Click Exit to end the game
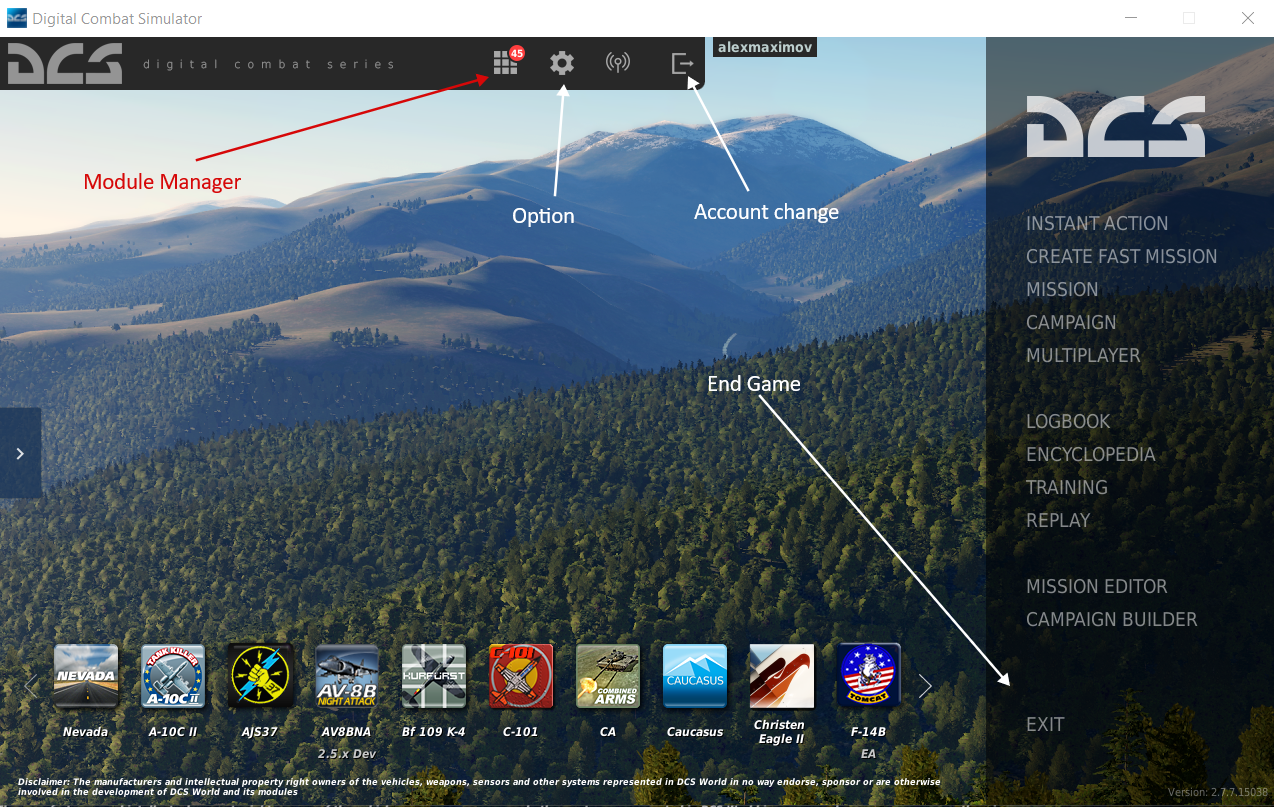This screenshot has height=807, width=1274. click(x=1045, y=725)
